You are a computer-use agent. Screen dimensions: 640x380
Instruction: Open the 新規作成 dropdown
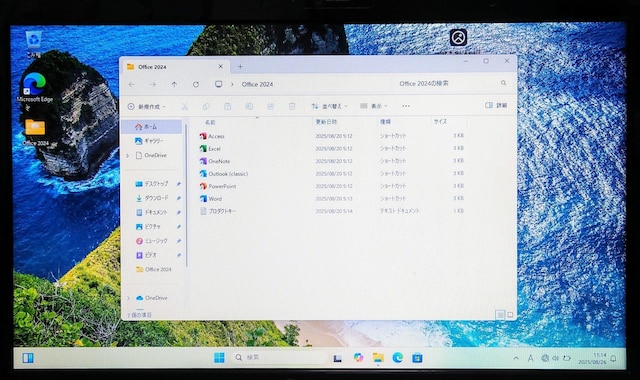pos(147,107)
